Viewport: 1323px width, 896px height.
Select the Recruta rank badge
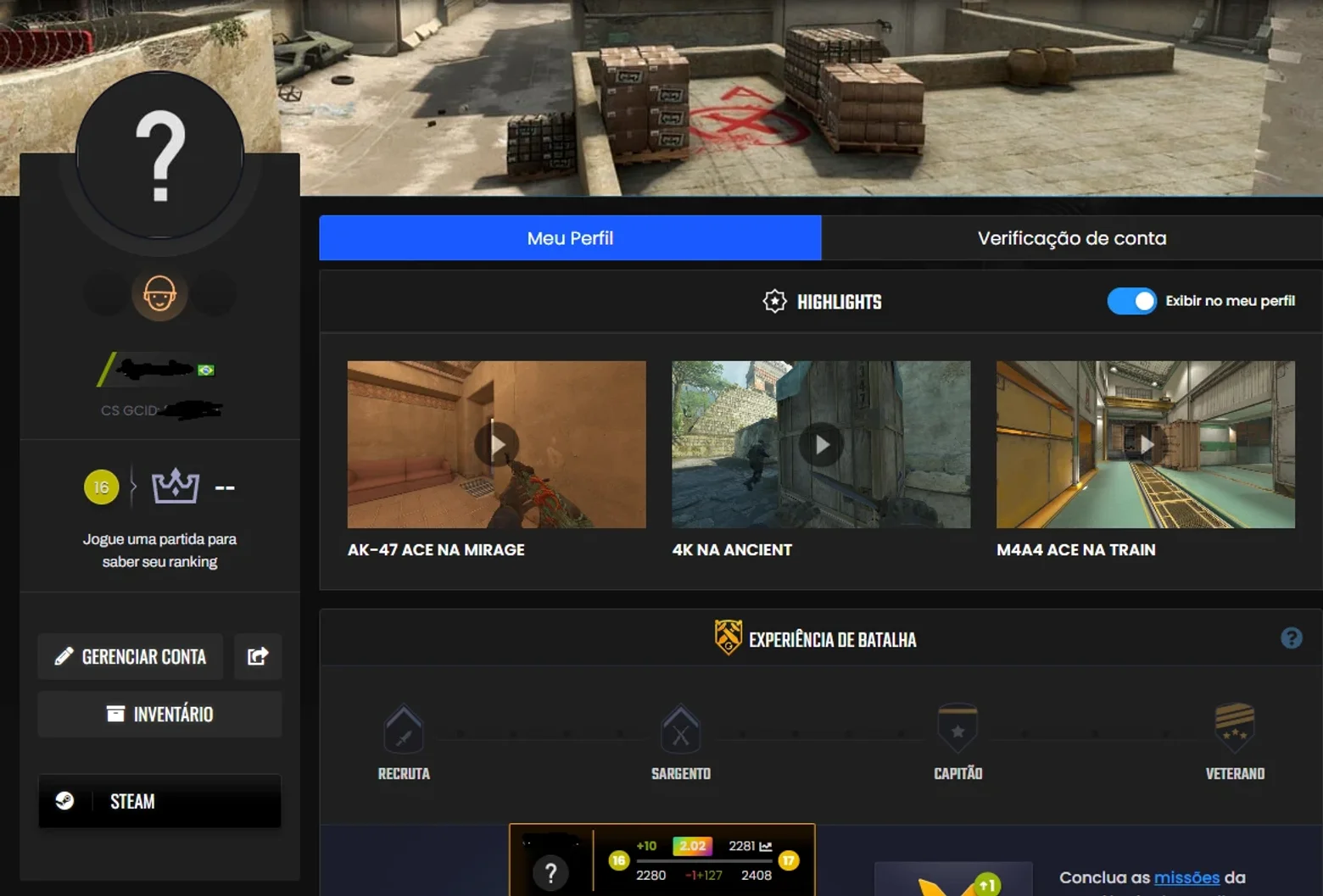coord(404,729)
